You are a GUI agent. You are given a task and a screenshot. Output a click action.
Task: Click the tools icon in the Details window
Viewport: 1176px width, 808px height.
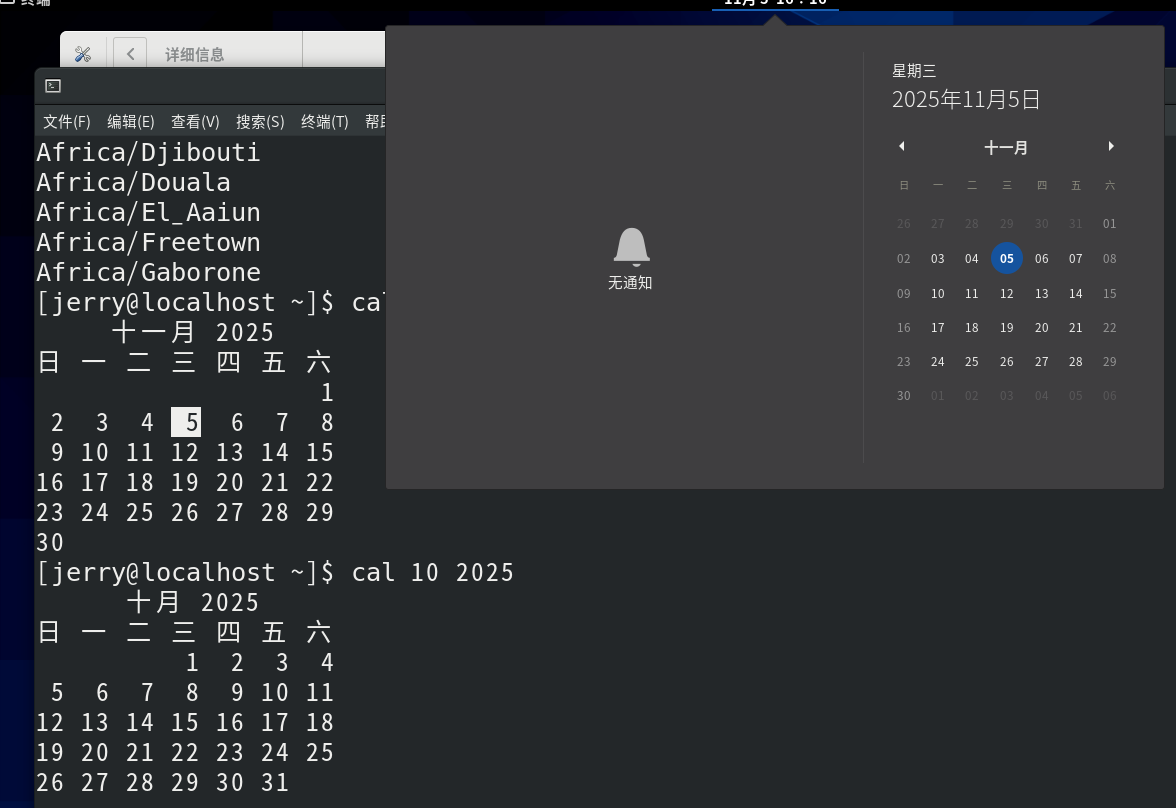click(x=82, y=54)
